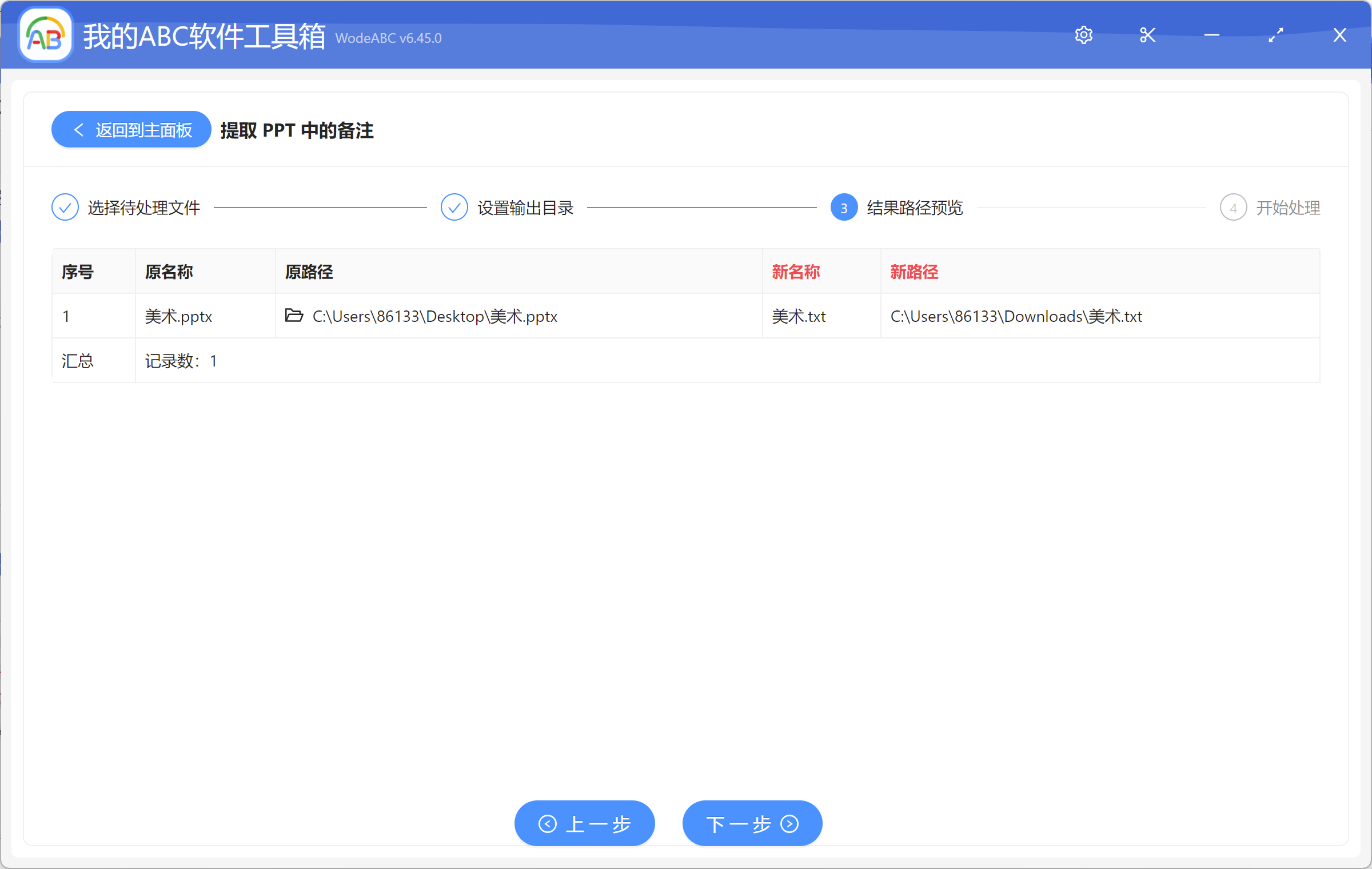Click the previous-step arrow icon in 上一步
The height and width of the screenshot is (869, 1372).
pyautogui.click(x=548, y=823)
